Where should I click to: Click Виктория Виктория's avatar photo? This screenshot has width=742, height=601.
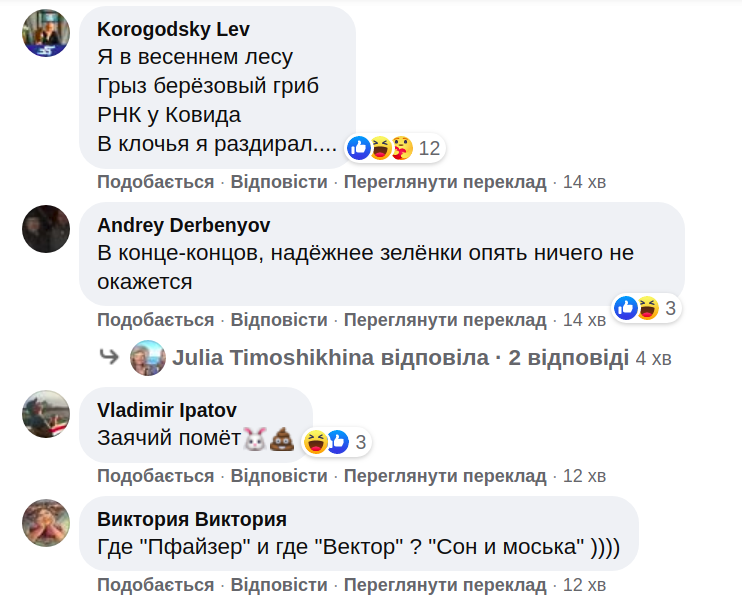click(x=46, y=523)
